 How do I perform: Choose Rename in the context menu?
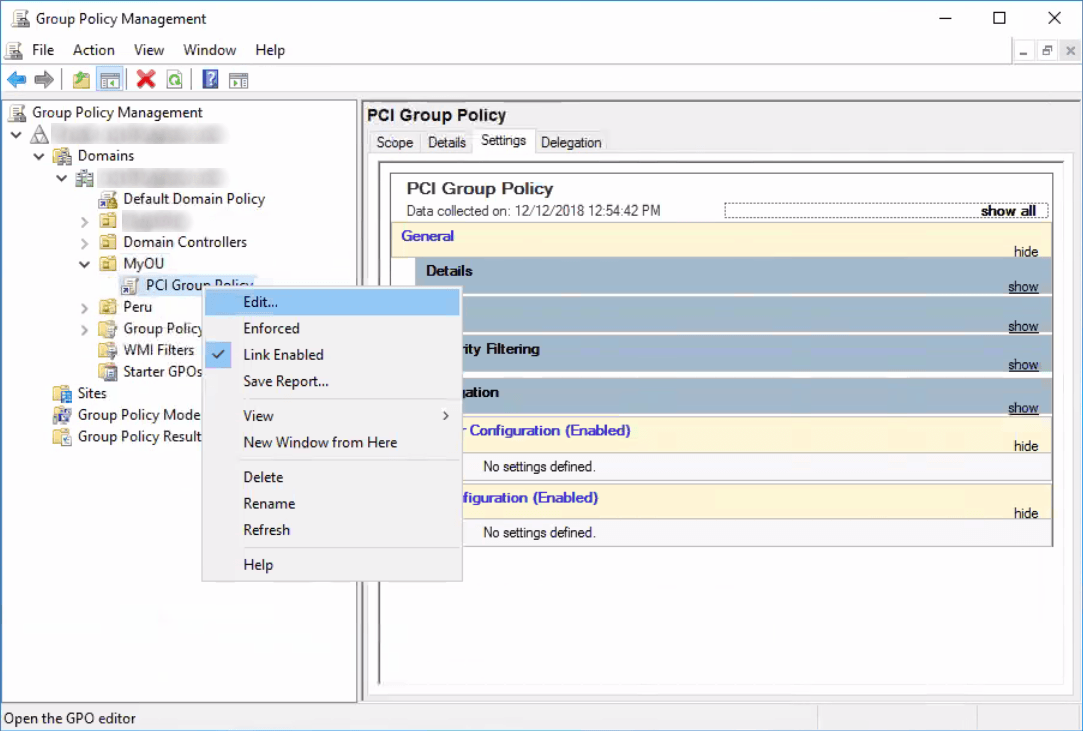click(x=333, y=503)
